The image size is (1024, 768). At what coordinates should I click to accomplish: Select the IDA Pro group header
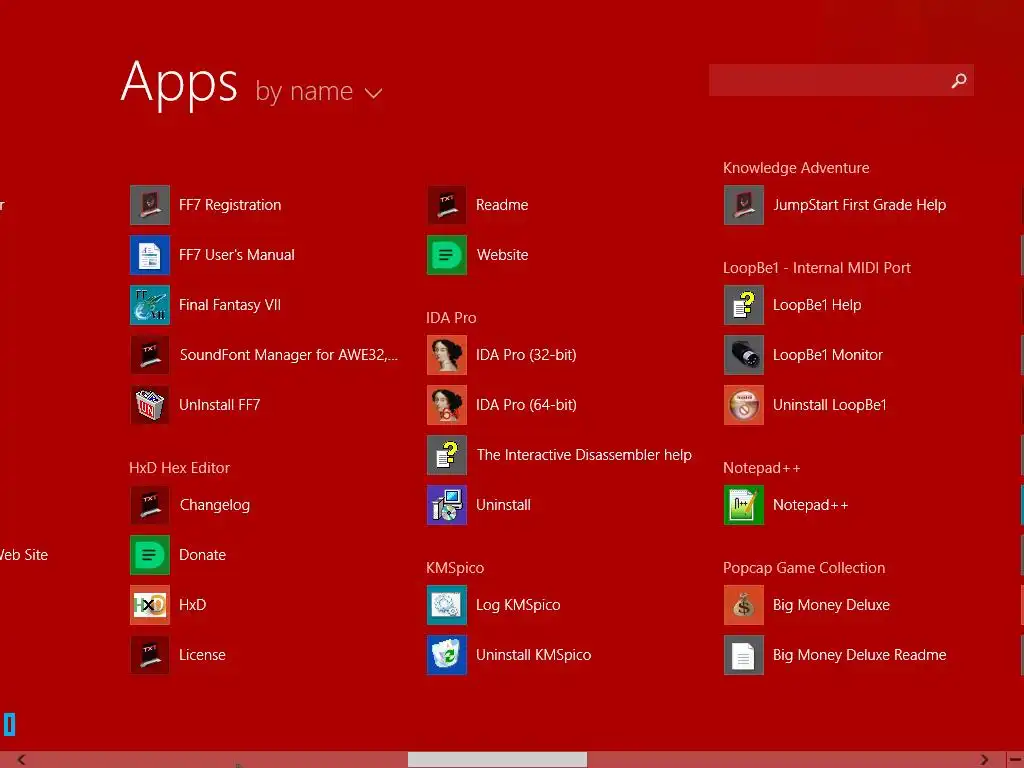pyautogui.click(x=451, y=317)
